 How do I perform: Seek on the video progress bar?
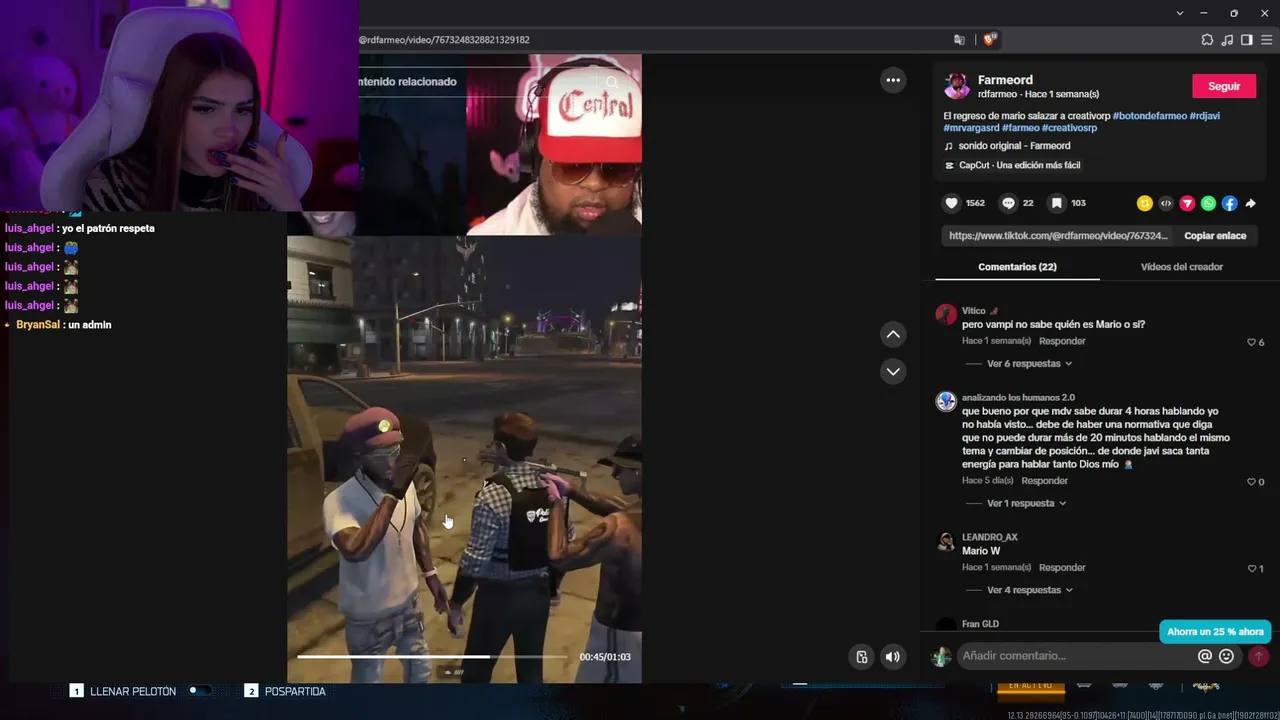432,657
